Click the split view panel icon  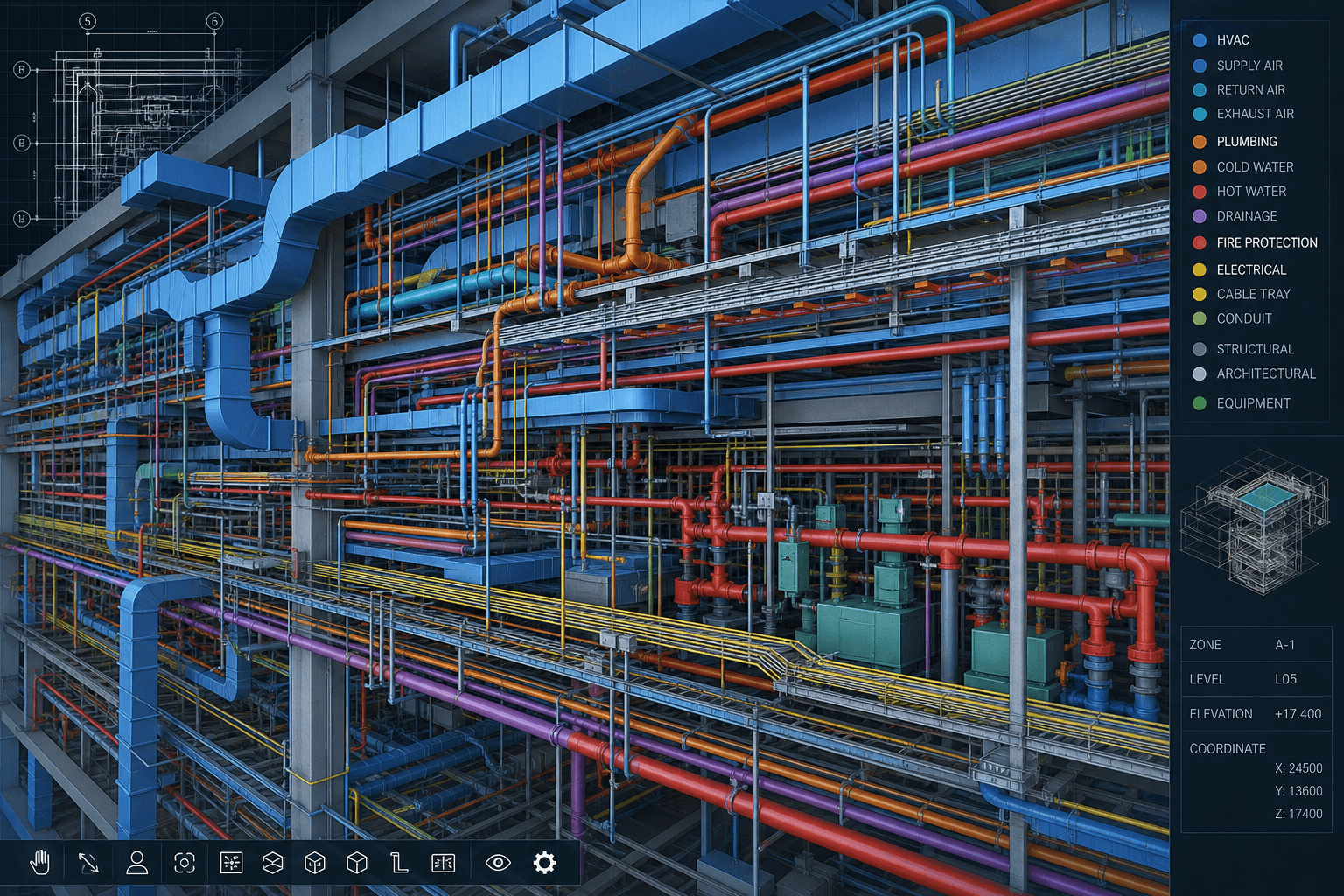444,863
